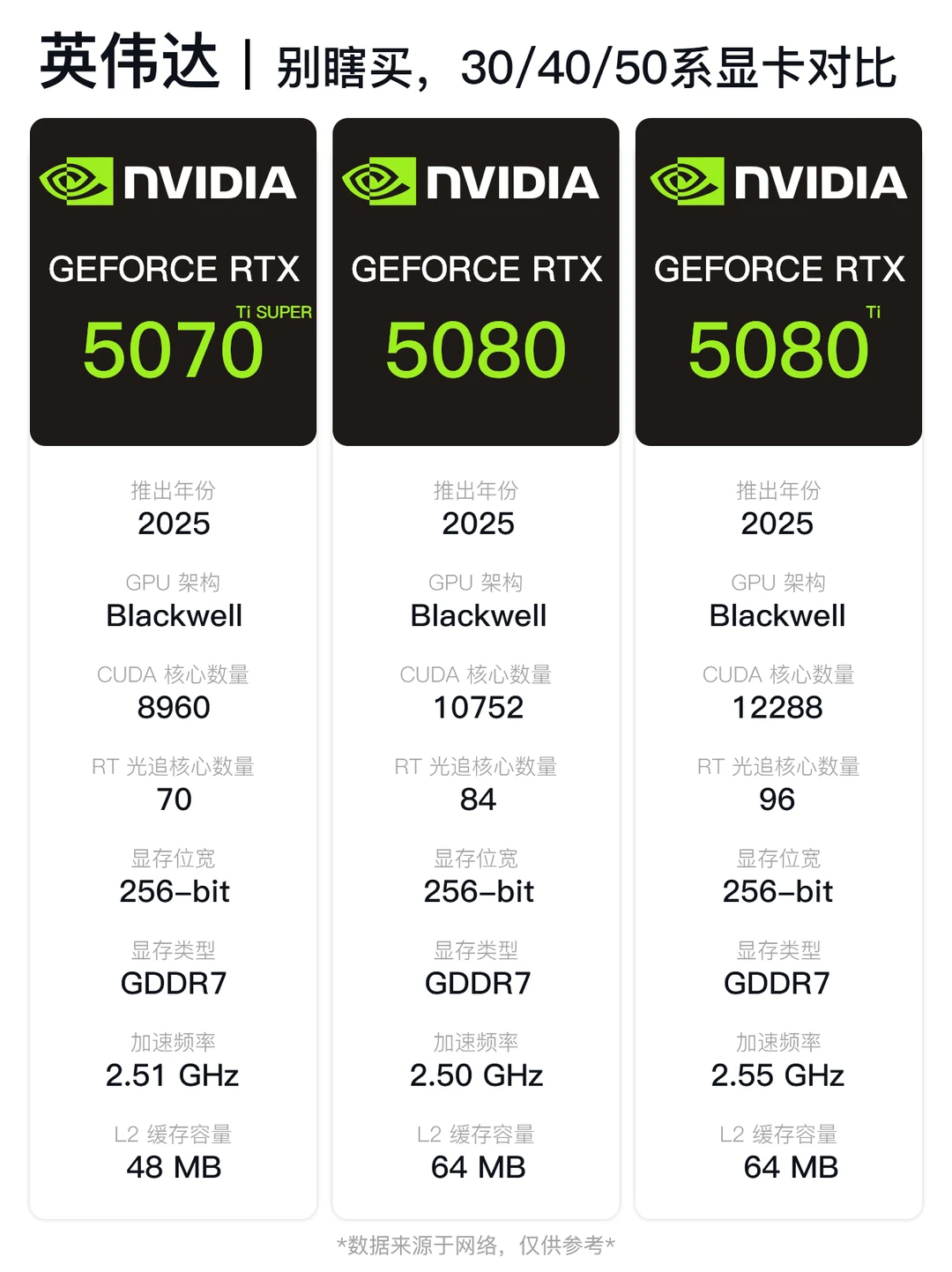Click Blackwell architecture in the 5080 Ti column
This screenshot has height=1272, width=952.
(x=777, y=615)
